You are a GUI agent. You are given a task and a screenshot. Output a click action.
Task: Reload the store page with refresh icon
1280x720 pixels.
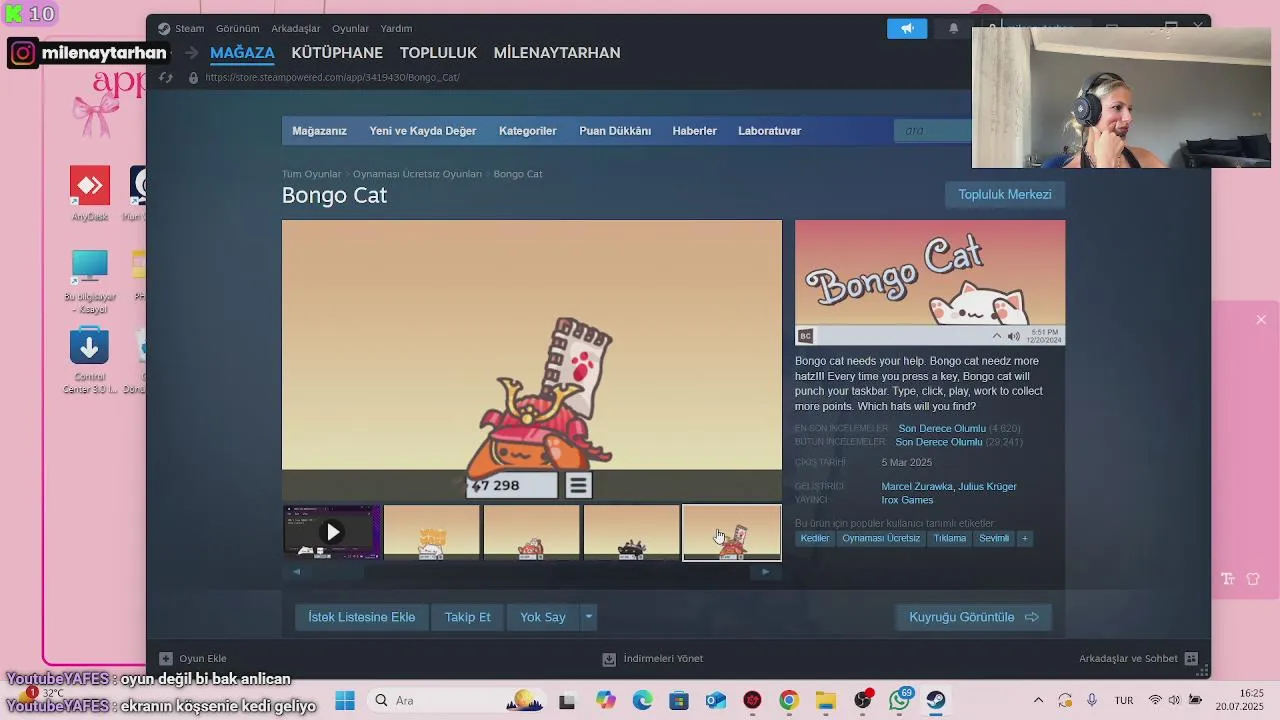coord(166,77)
